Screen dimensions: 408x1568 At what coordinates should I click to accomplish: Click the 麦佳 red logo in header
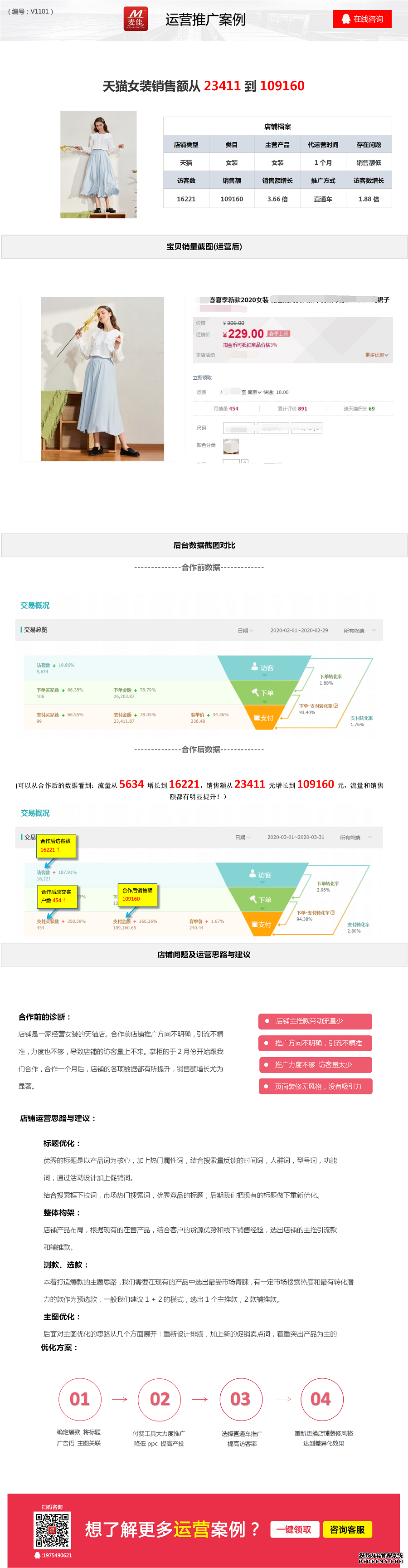(136, 18)
